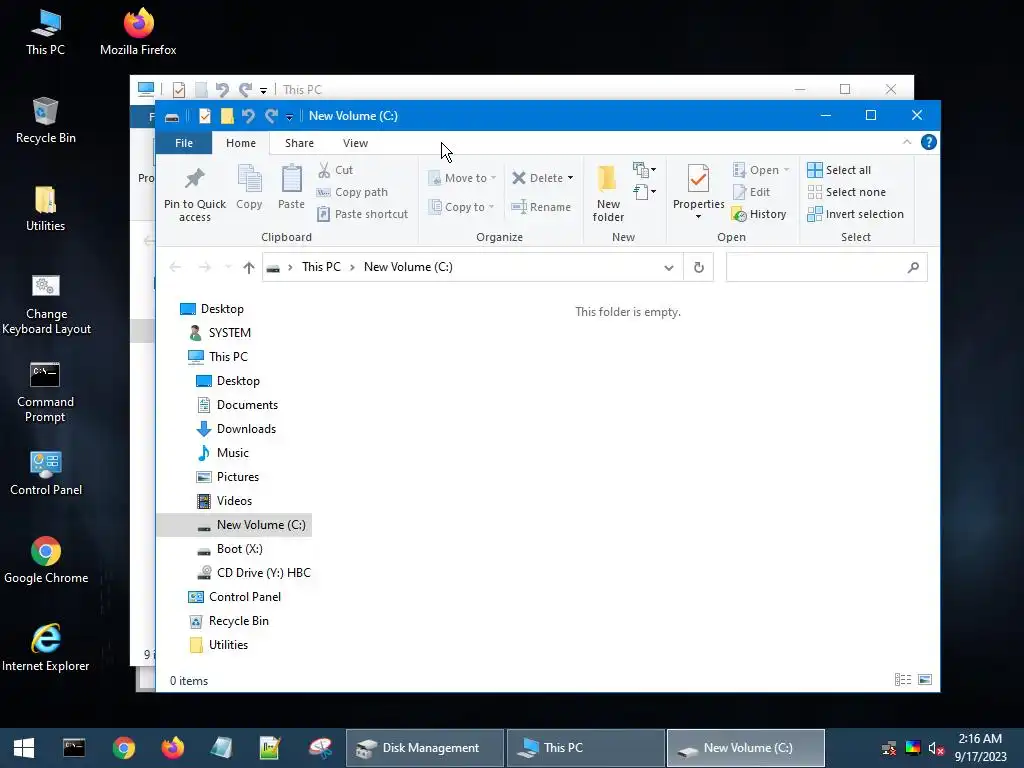Click quick access New folder icon
The image size is (1024, 768).
tap(227, 116)
